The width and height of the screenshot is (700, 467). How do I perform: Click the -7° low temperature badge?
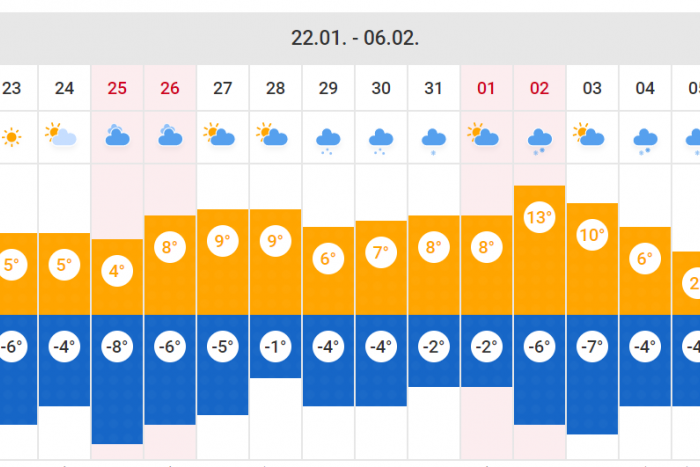click(x=592, y=348)
